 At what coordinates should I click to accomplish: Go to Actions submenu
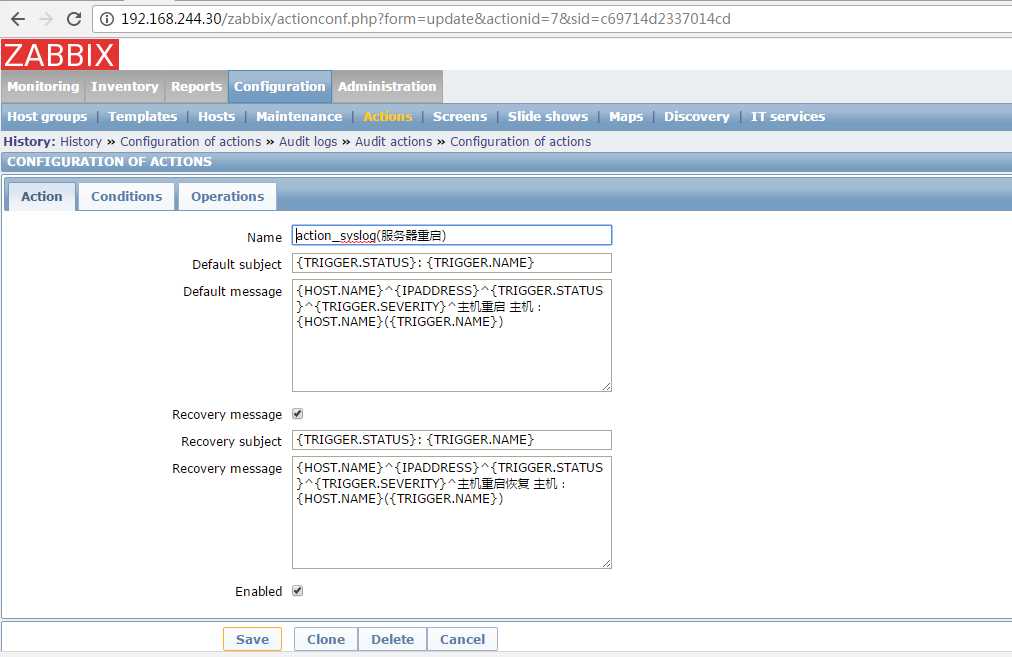[387, 117]
